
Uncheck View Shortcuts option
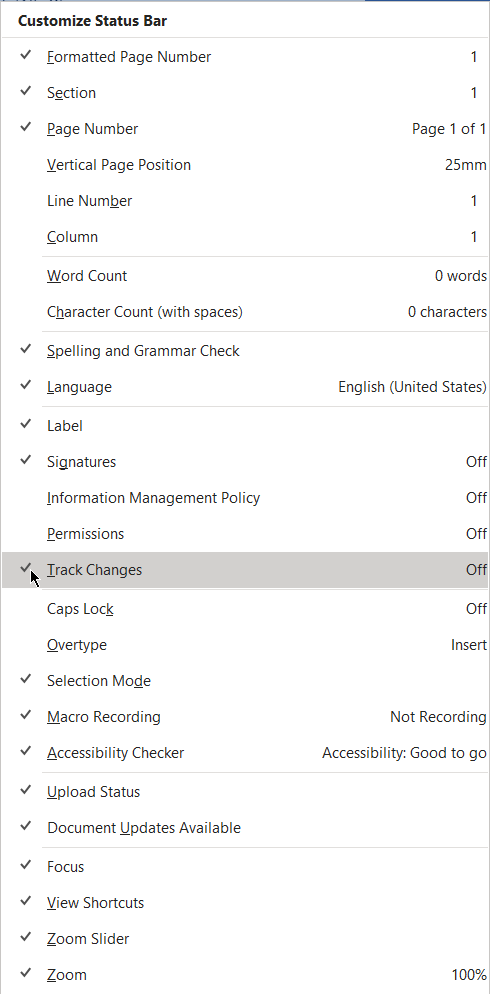click(245, 903)
